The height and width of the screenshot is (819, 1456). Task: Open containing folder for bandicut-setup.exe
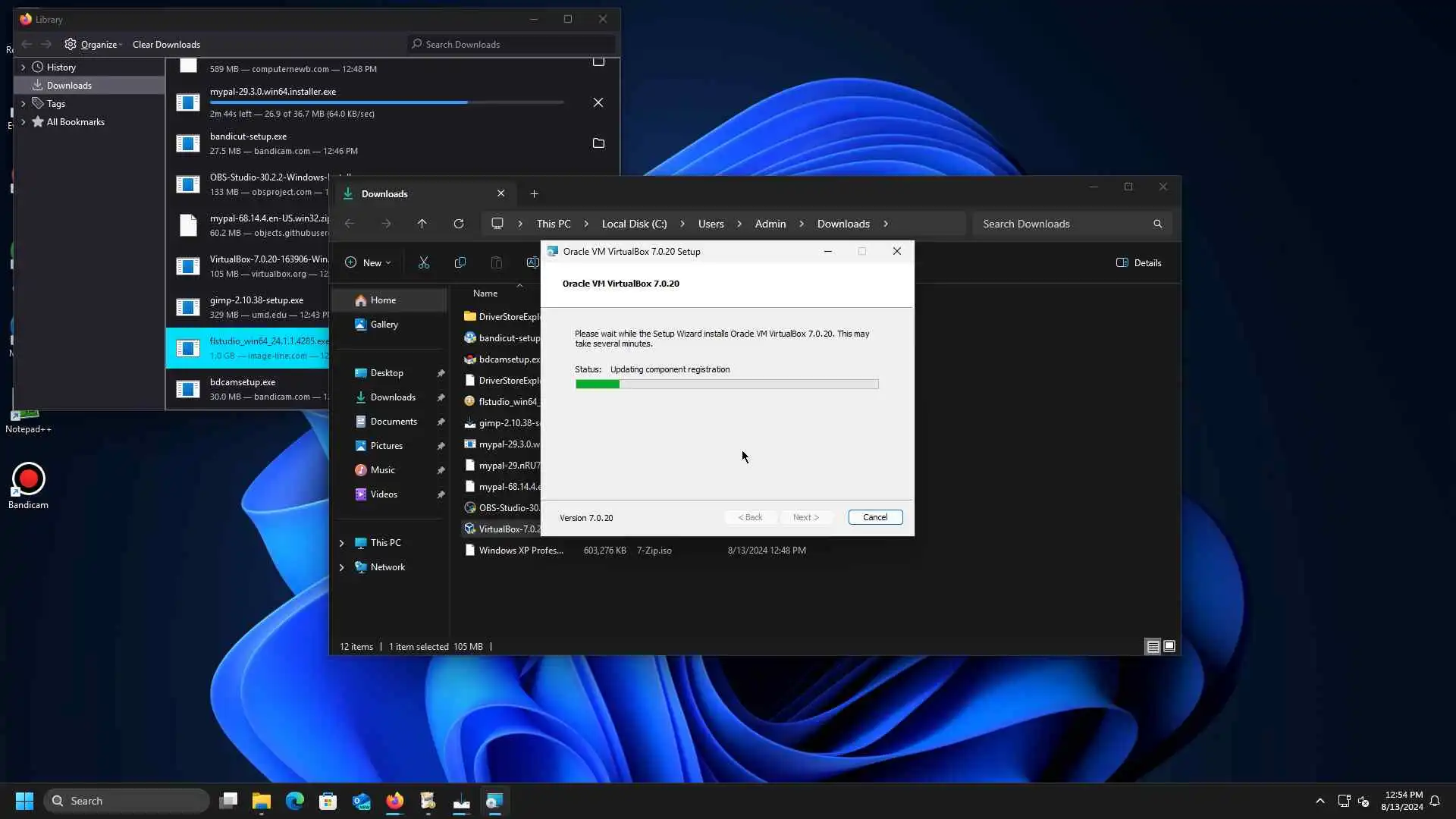[598, 143]
